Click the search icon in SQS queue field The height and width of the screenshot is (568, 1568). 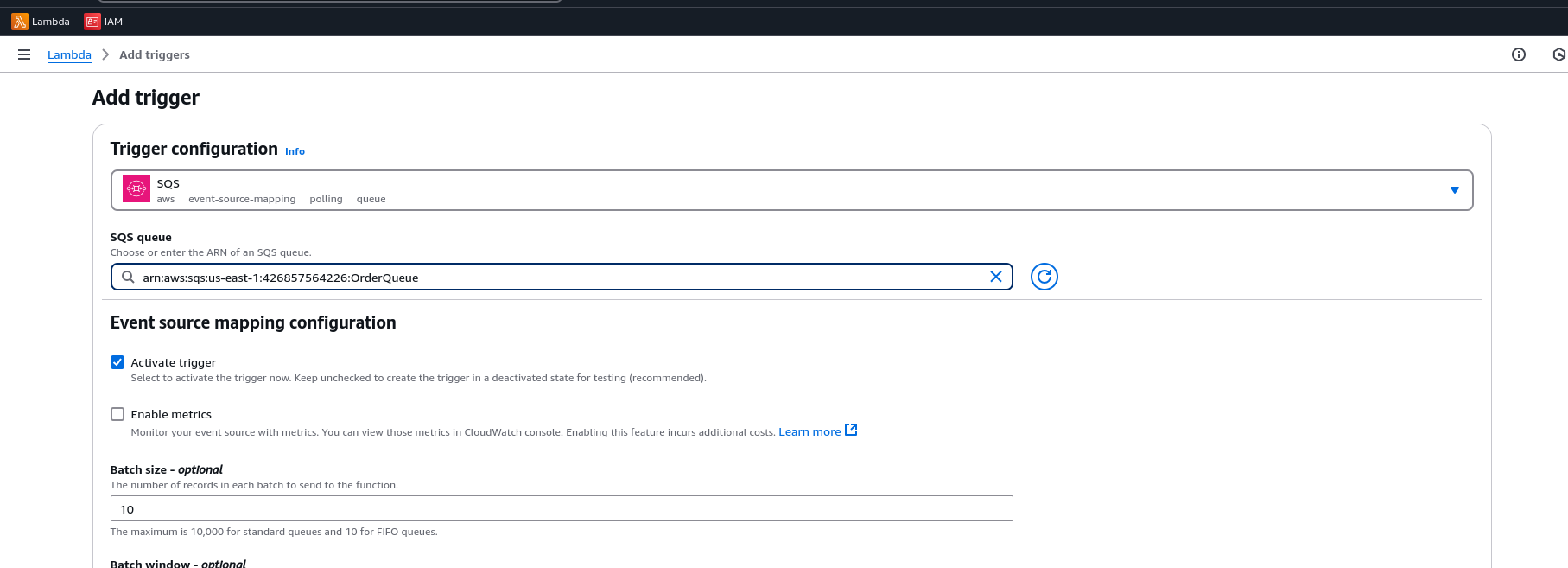128,277
